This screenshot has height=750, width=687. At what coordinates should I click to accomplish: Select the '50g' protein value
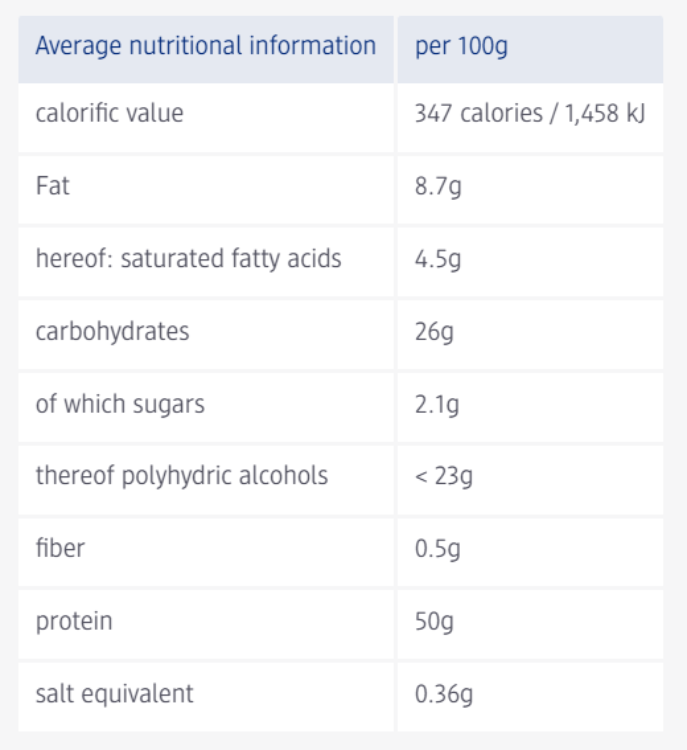(x=434, y=621)
